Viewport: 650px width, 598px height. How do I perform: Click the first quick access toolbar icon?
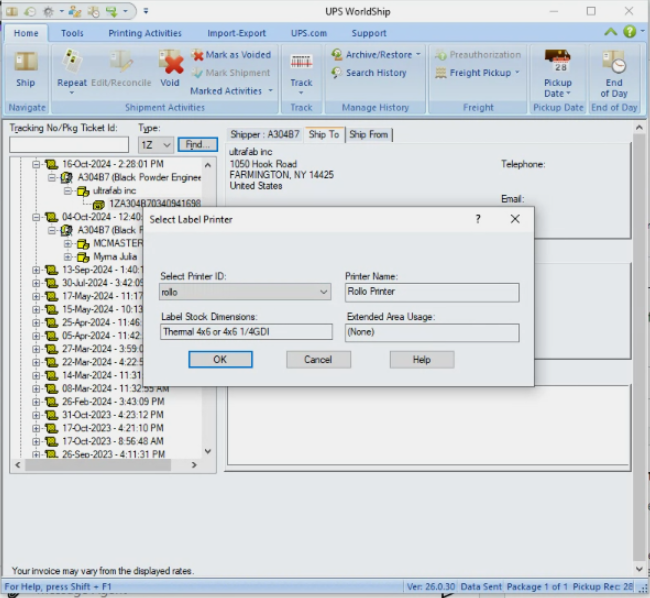12,12
